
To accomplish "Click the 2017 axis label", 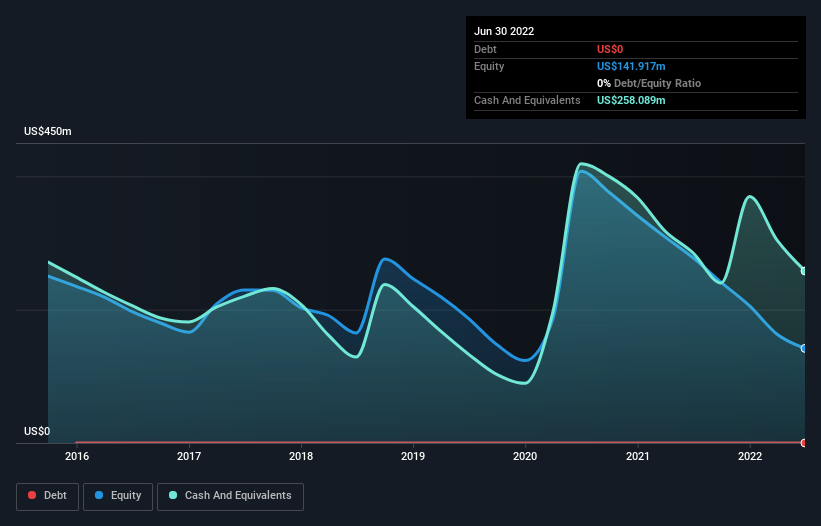I will (x=189, y=456).
